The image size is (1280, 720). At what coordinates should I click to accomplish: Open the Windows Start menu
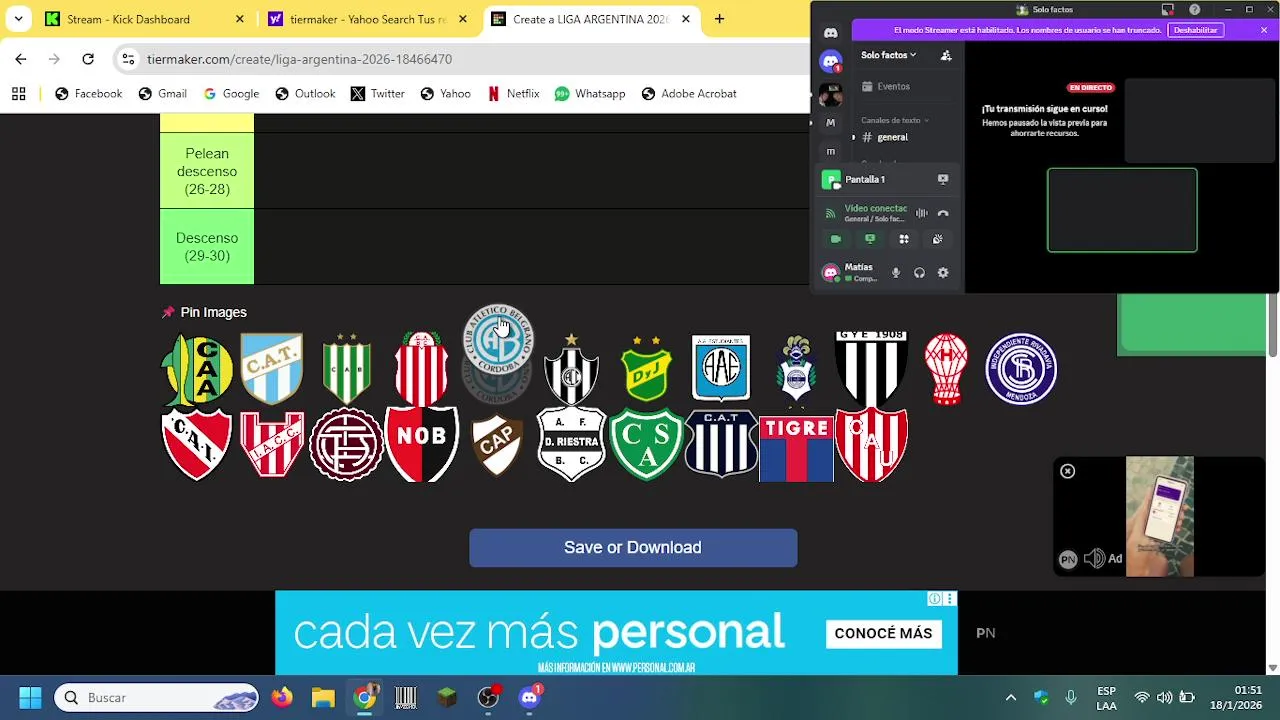pos(30,697)
